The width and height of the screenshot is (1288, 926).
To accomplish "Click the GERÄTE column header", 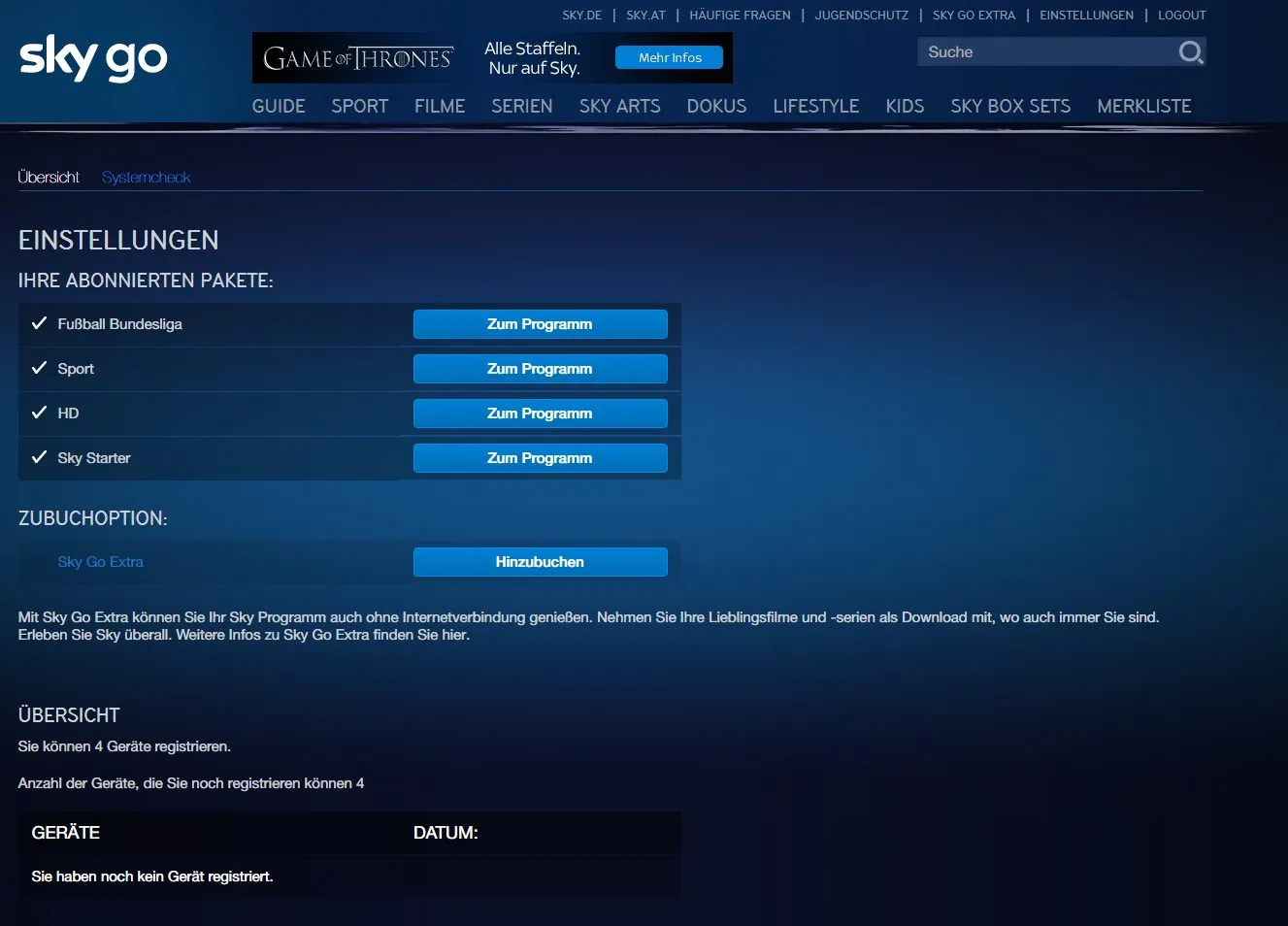I will pyautogui.click(x=66, y=833).
